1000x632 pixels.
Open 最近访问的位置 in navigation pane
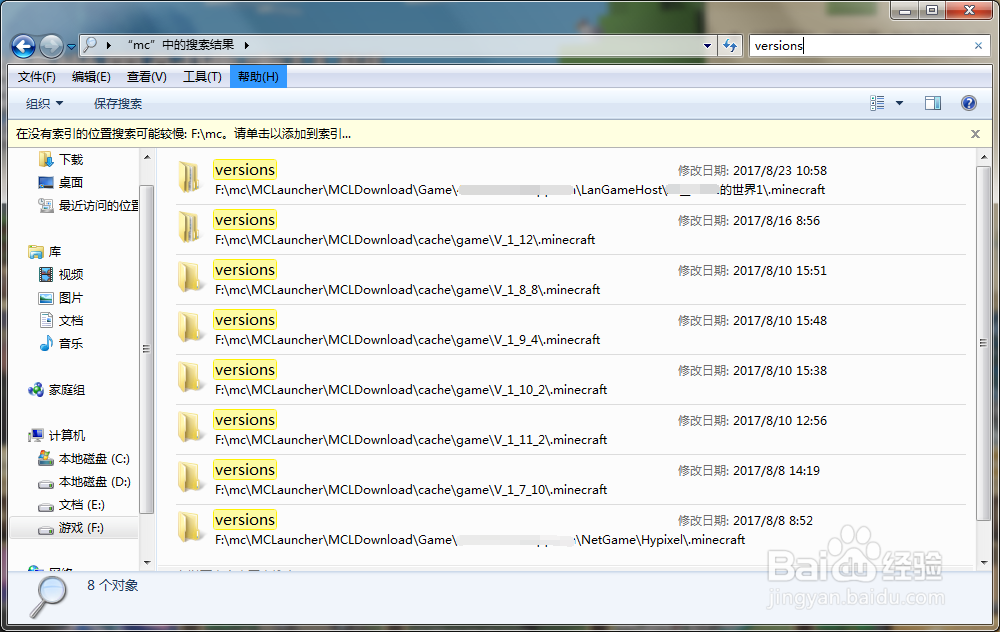click(x=88, y=205)
